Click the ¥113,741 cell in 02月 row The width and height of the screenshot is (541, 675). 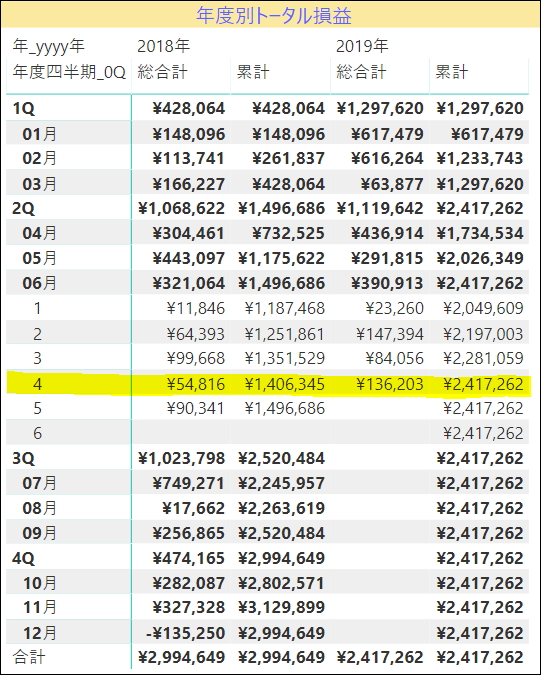pyautogui.click(x=189, y=158)
